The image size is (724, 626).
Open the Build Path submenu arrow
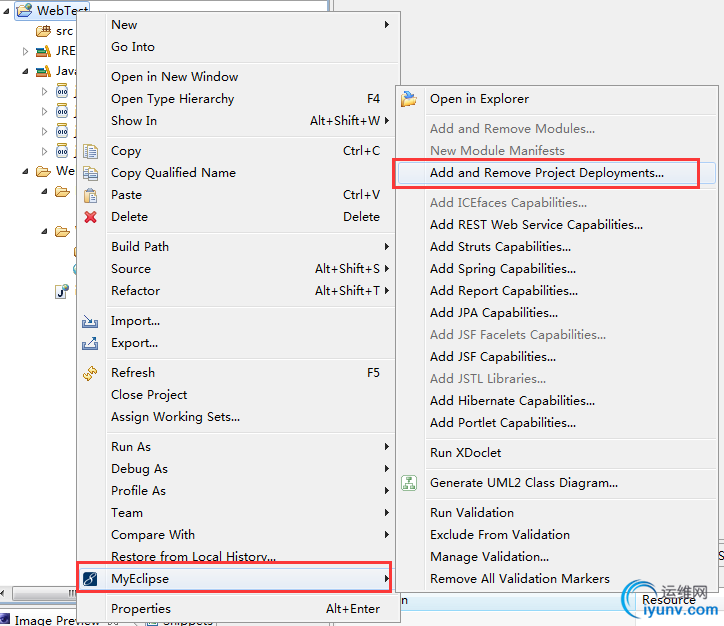point(387,247)
